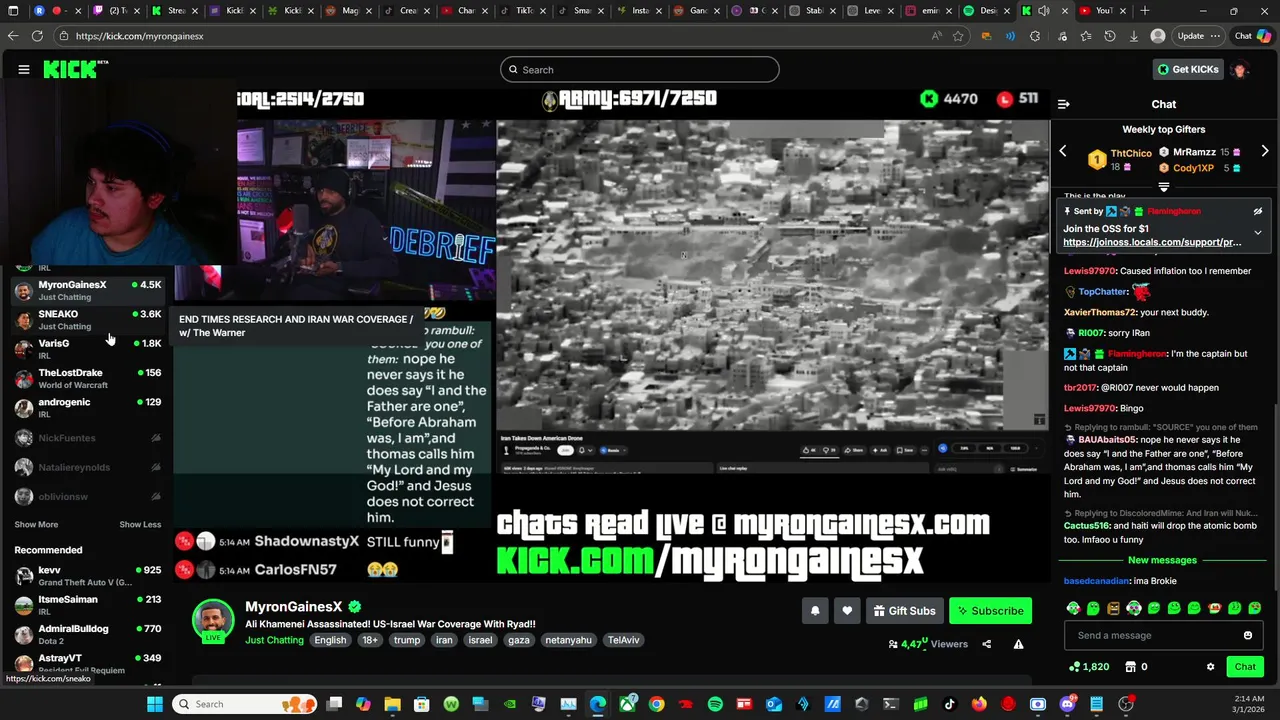
Task: Click Show Less in following list
Action: (x=140, y=525)
